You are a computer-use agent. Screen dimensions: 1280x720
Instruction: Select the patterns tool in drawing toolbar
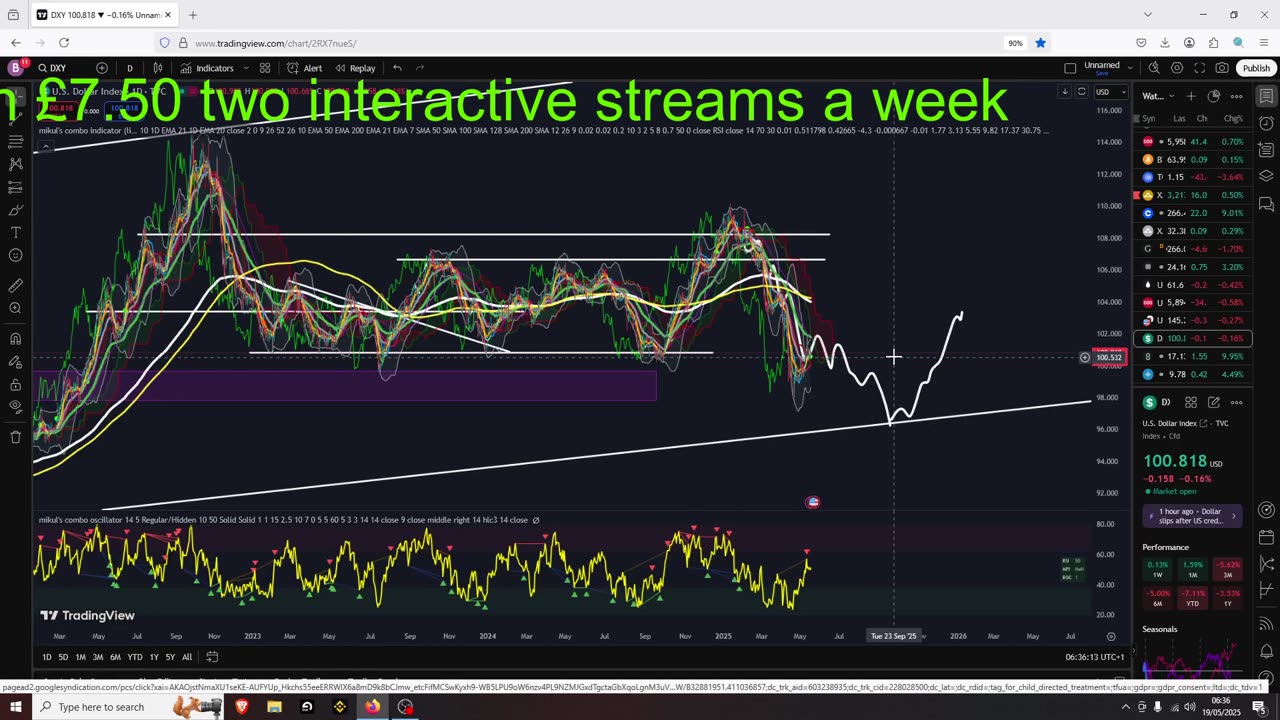click(15, 163)
